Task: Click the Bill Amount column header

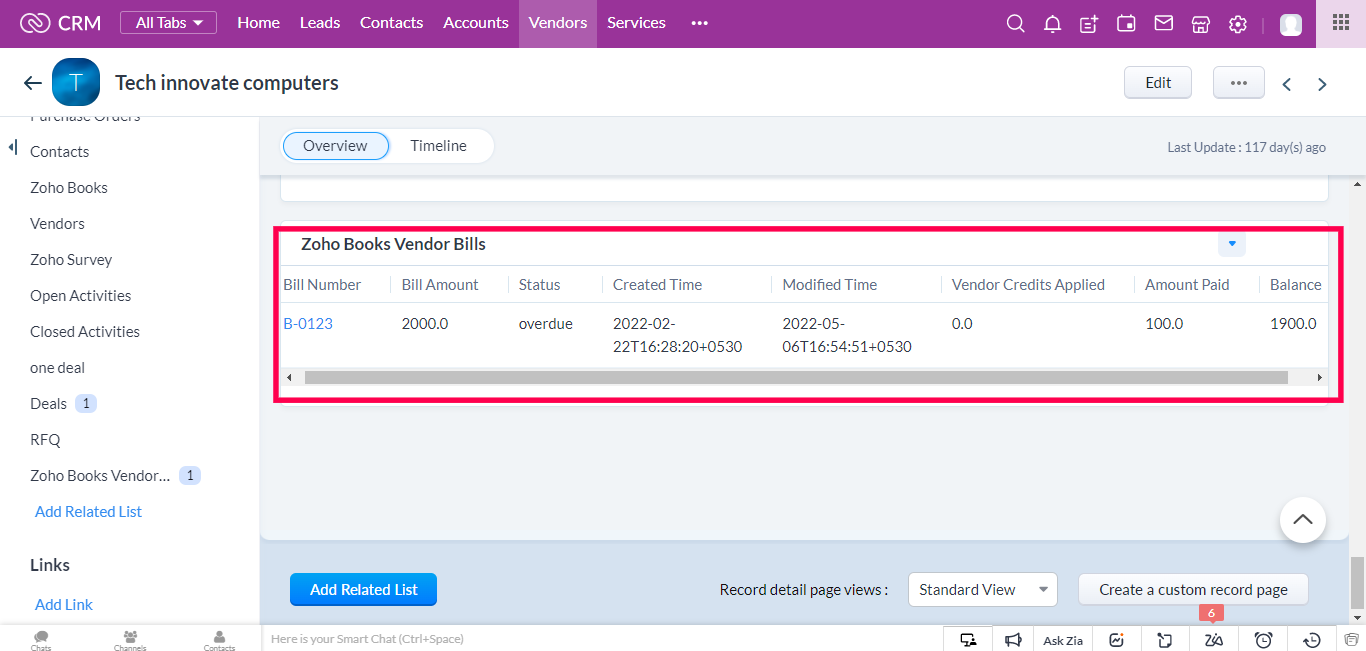Action: click(440, 285)
